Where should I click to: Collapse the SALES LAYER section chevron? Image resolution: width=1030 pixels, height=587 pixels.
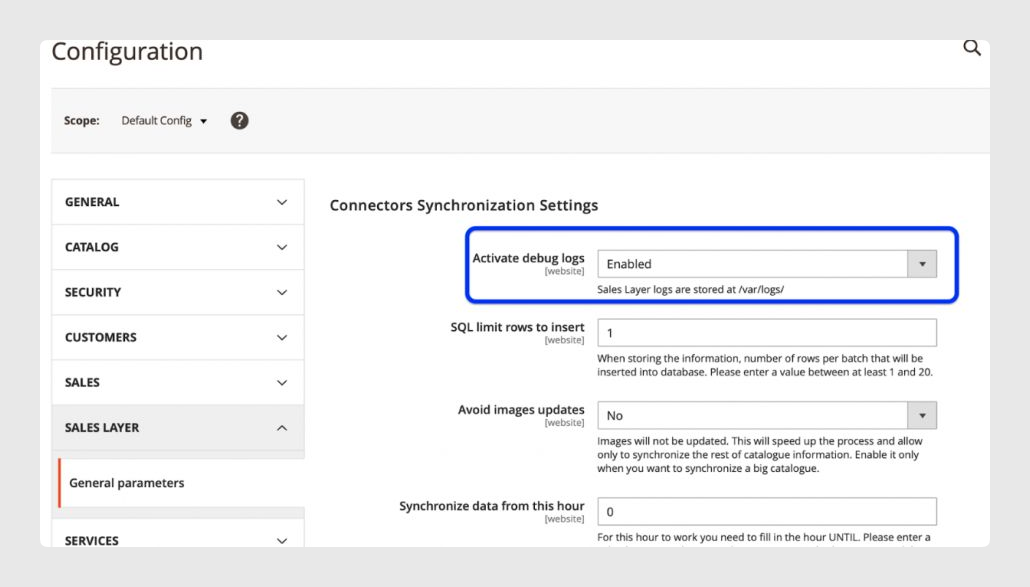coord(282,428)
